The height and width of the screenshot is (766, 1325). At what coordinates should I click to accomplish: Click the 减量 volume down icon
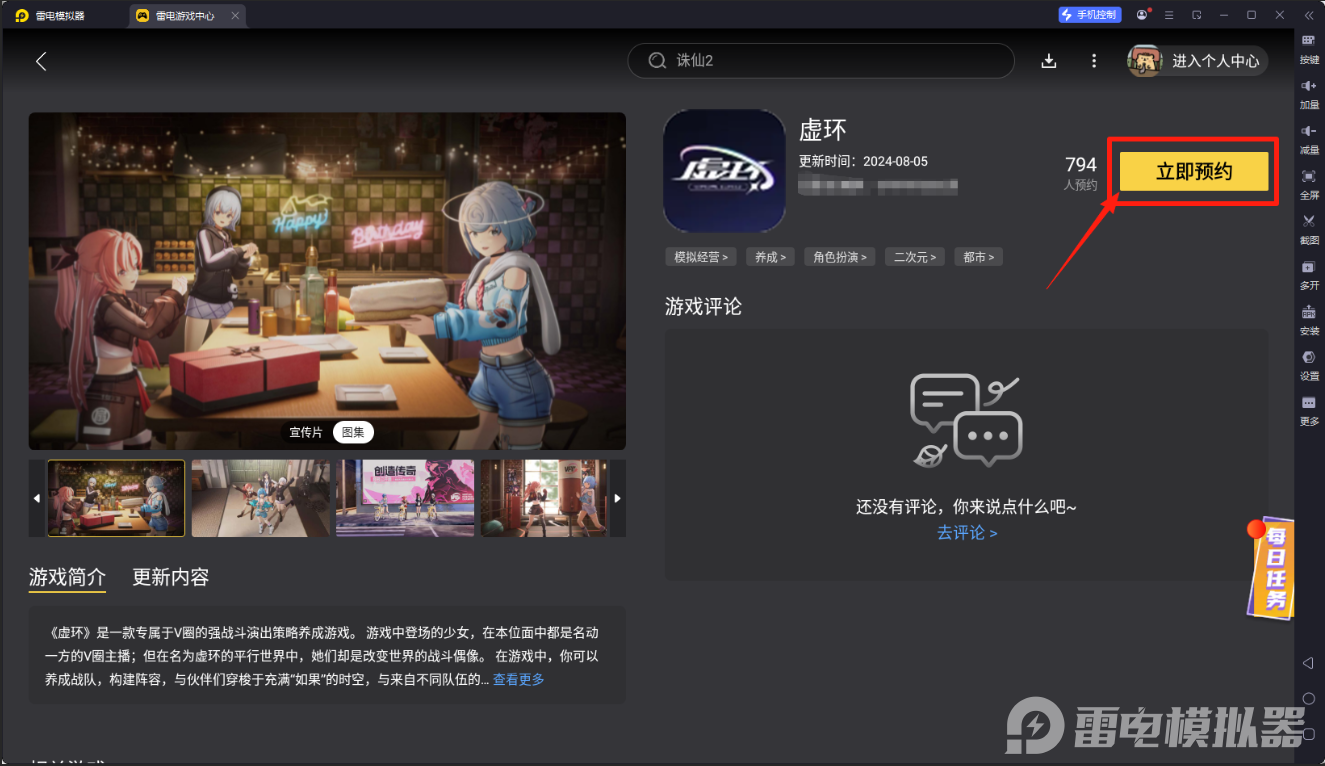pos(1308,140)
